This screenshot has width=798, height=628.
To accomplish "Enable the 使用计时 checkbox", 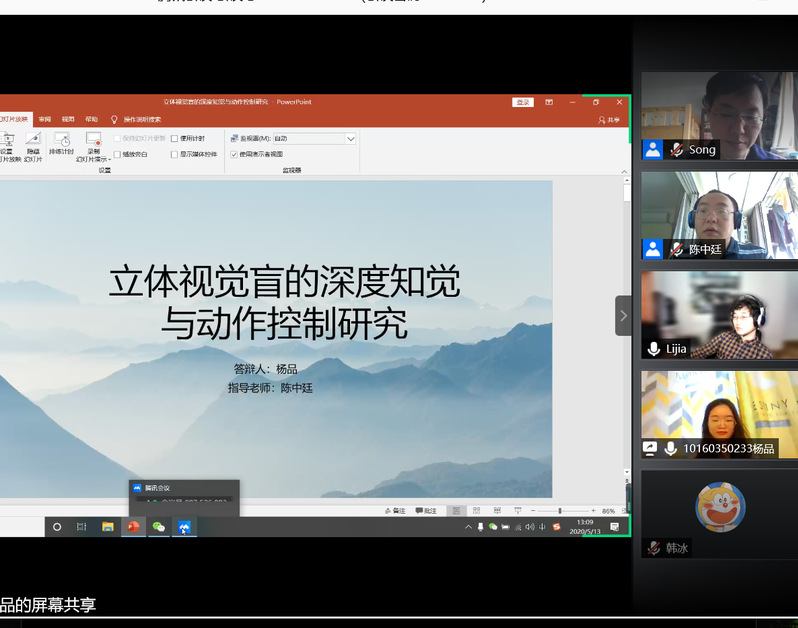I will [175, 139].
